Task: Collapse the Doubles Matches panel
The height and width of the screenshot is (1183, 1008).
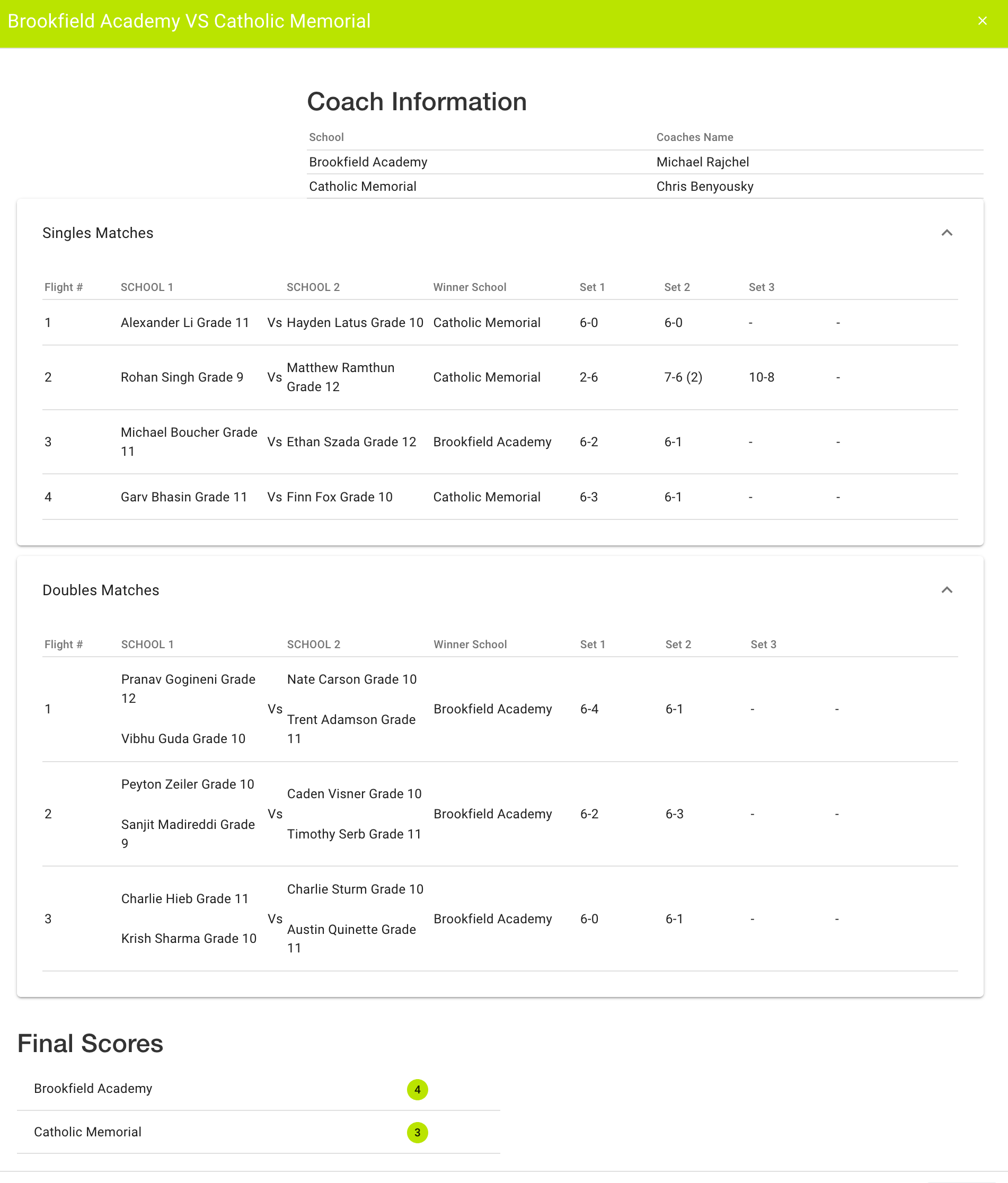Action: 947,590
